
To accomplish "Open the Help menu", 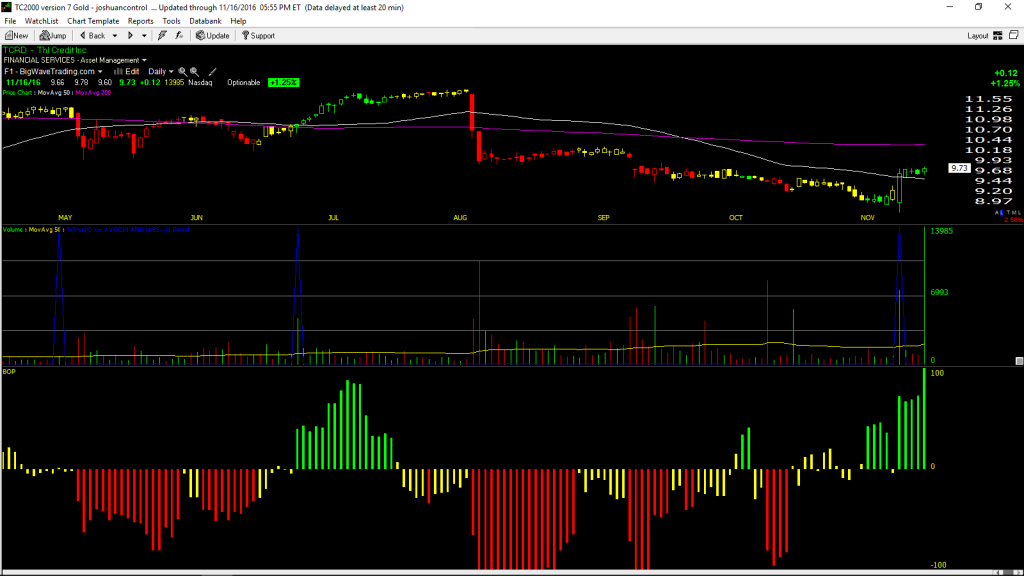I will tap(238, 21).
